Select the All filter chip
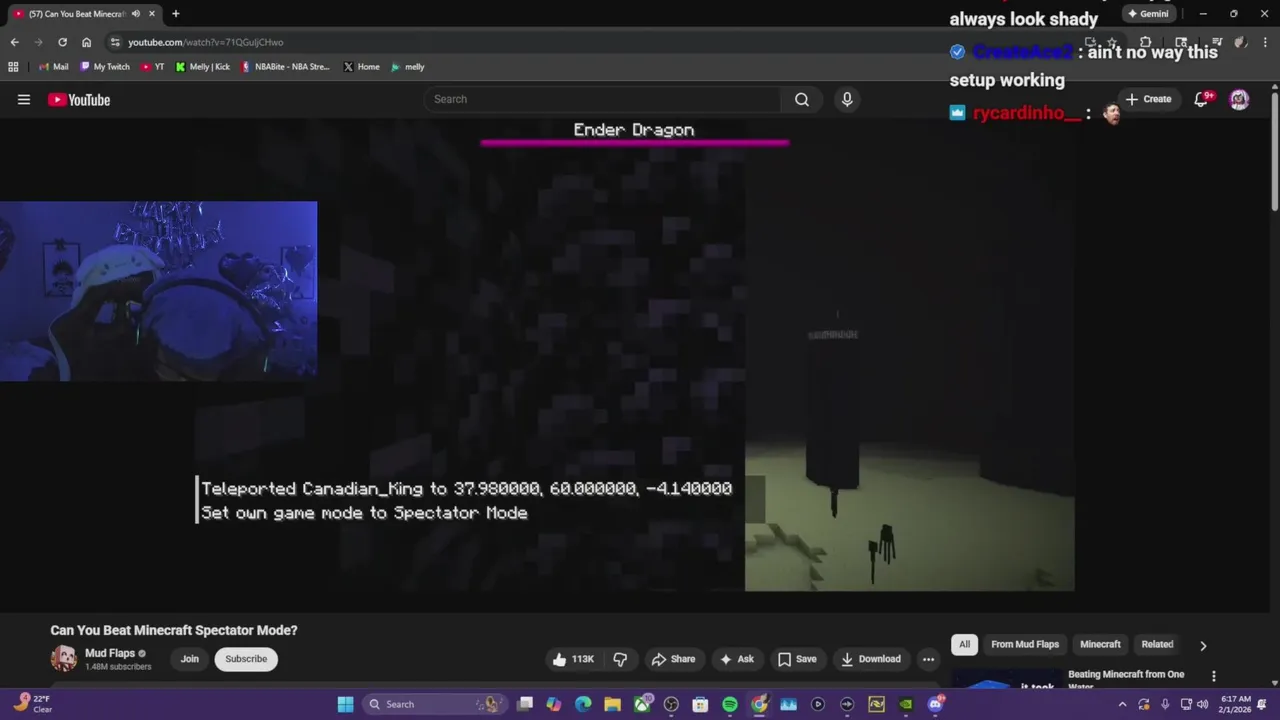Viewport: 1280px width, 720px height. 964,644
